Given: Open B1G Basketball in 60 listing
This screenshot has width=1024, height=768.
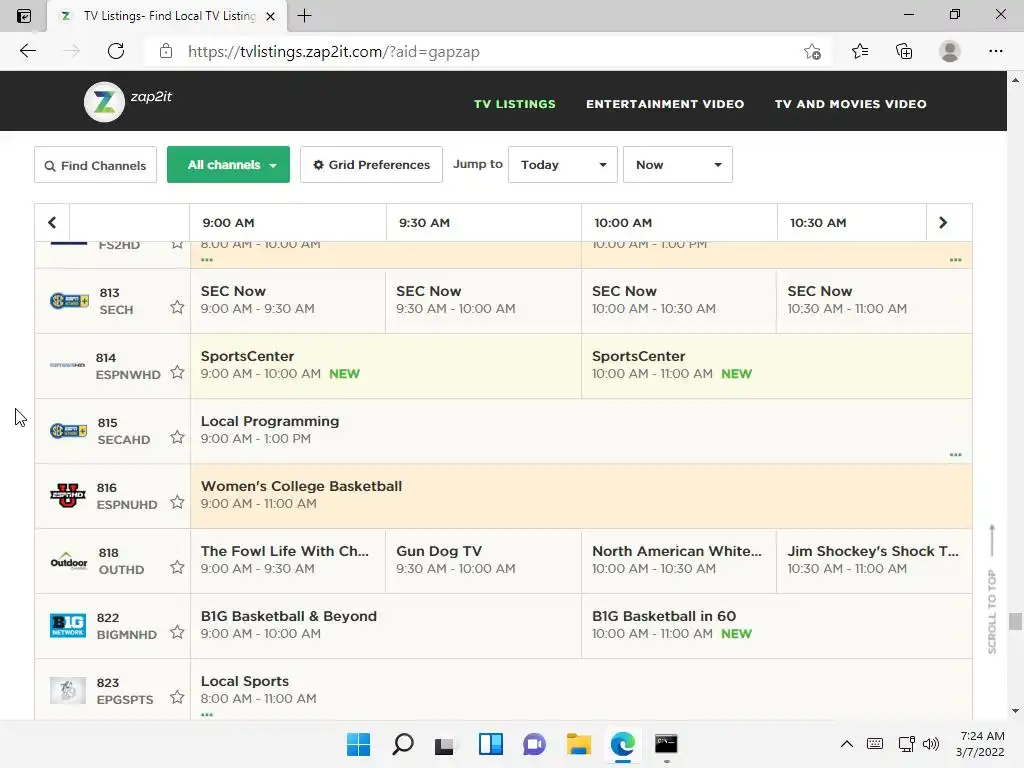Looking at the screenshot, I should click(776, 626).
